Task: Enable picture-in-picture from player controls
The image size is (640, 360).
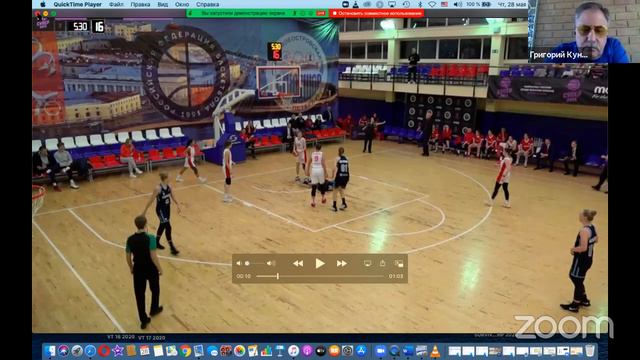Action: coord(399,264)
